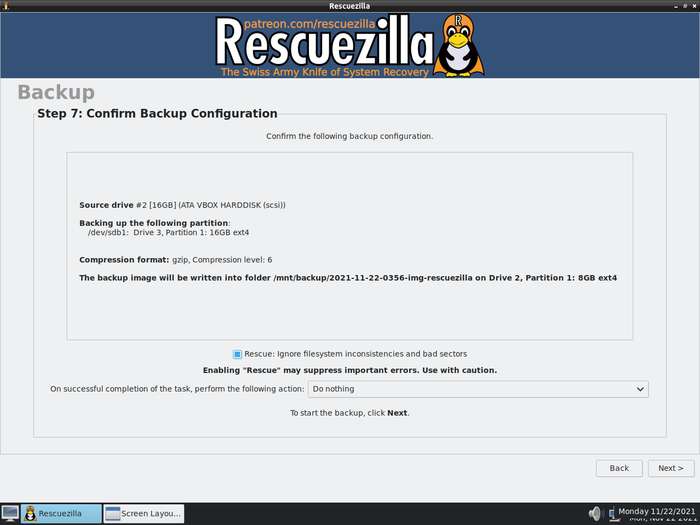Click Next to start the backup
The width and height of the screenshot is (700, 525).
[671, 468]
